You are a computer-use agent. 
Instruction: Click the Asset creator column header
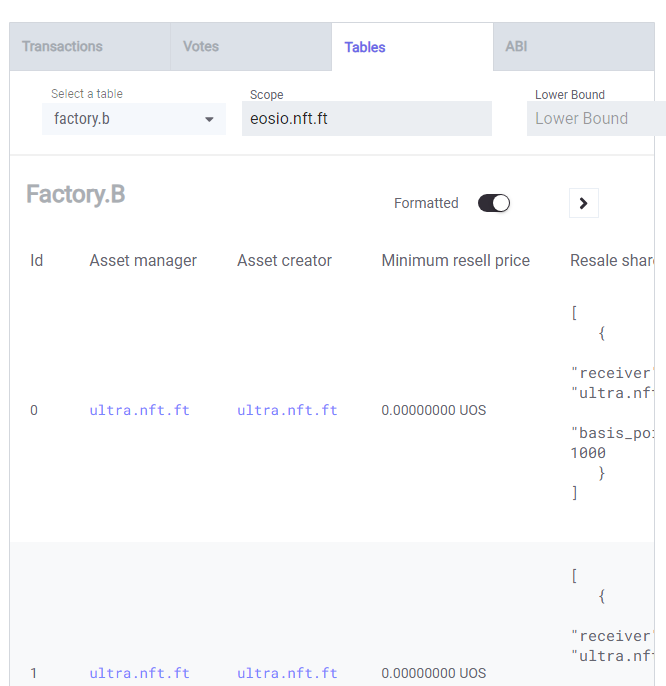[284, 261]
